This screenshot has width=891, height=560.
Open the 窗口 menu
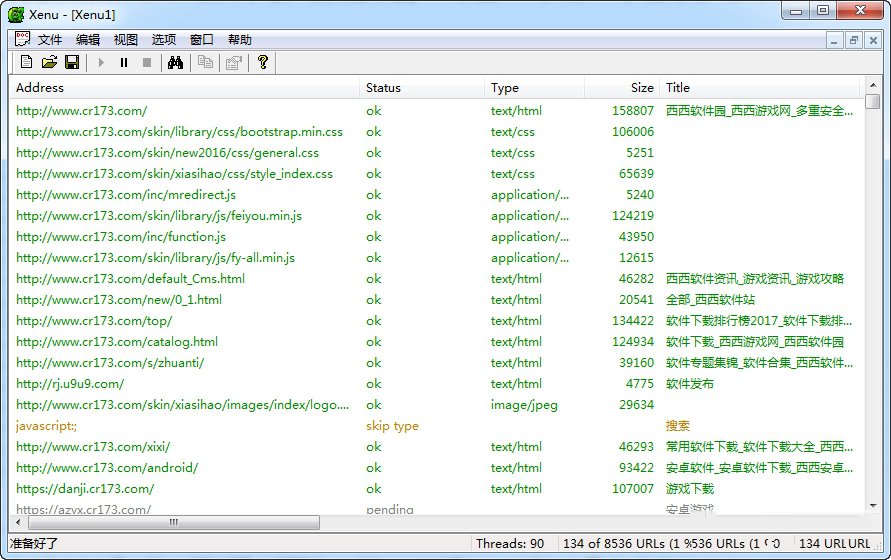[x=201, y=40]
